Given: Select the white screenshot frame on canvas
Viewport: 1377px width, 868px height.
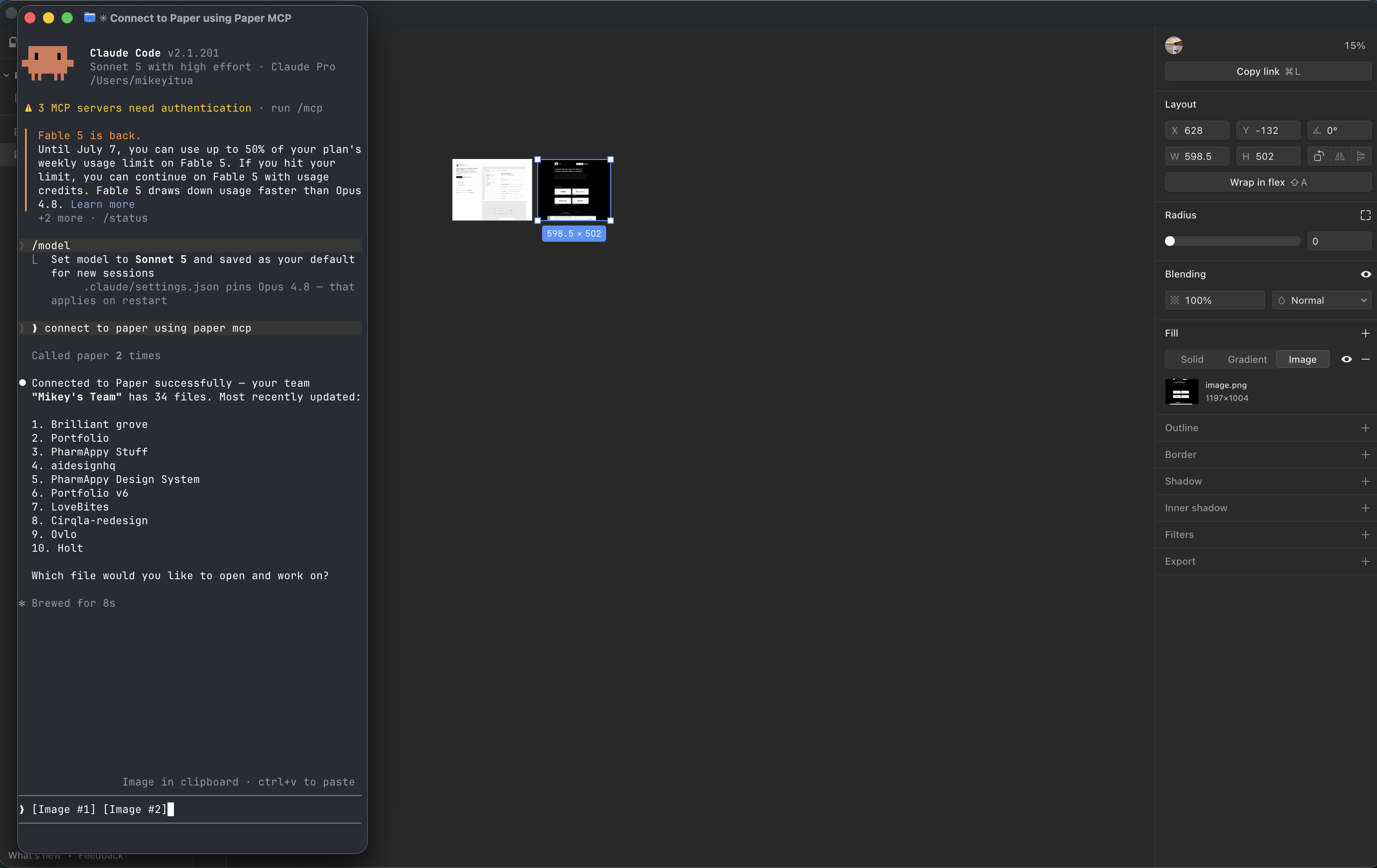Looking at the screenshot, I should pyautogui.click(x=492, y=190).
